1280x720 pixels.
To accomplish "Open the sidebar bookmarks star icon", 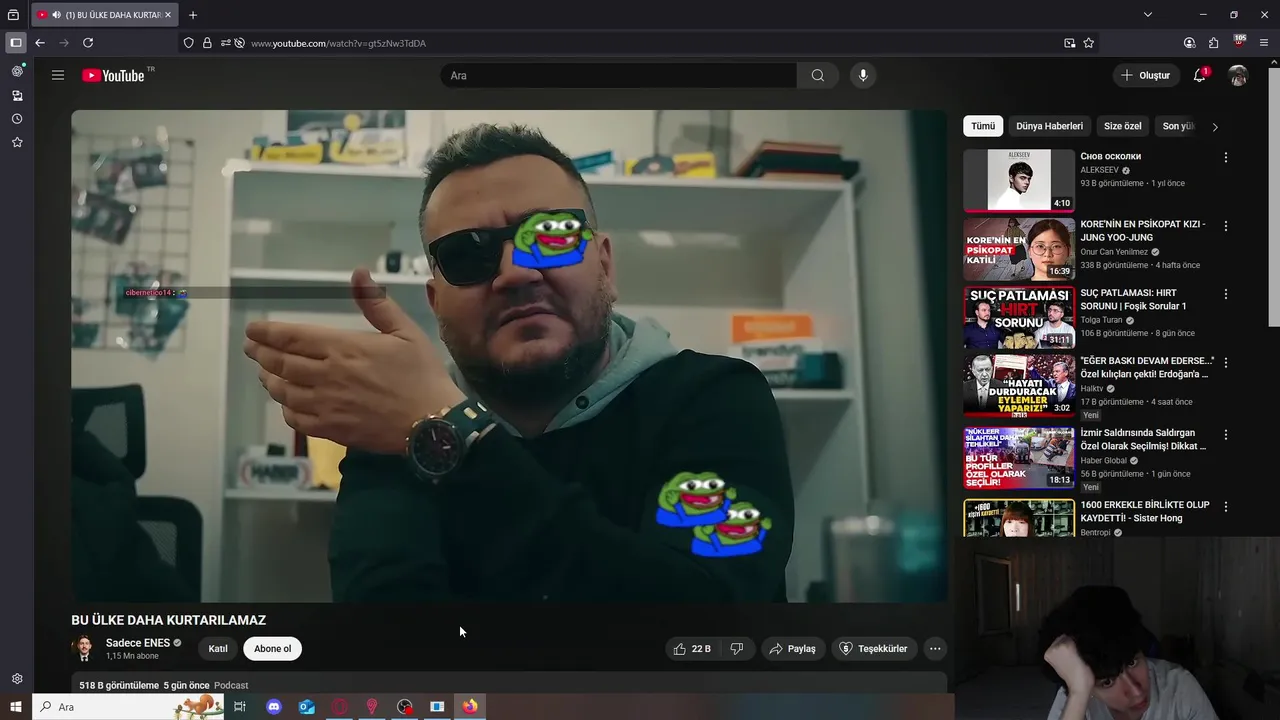I will coord(17,143).
